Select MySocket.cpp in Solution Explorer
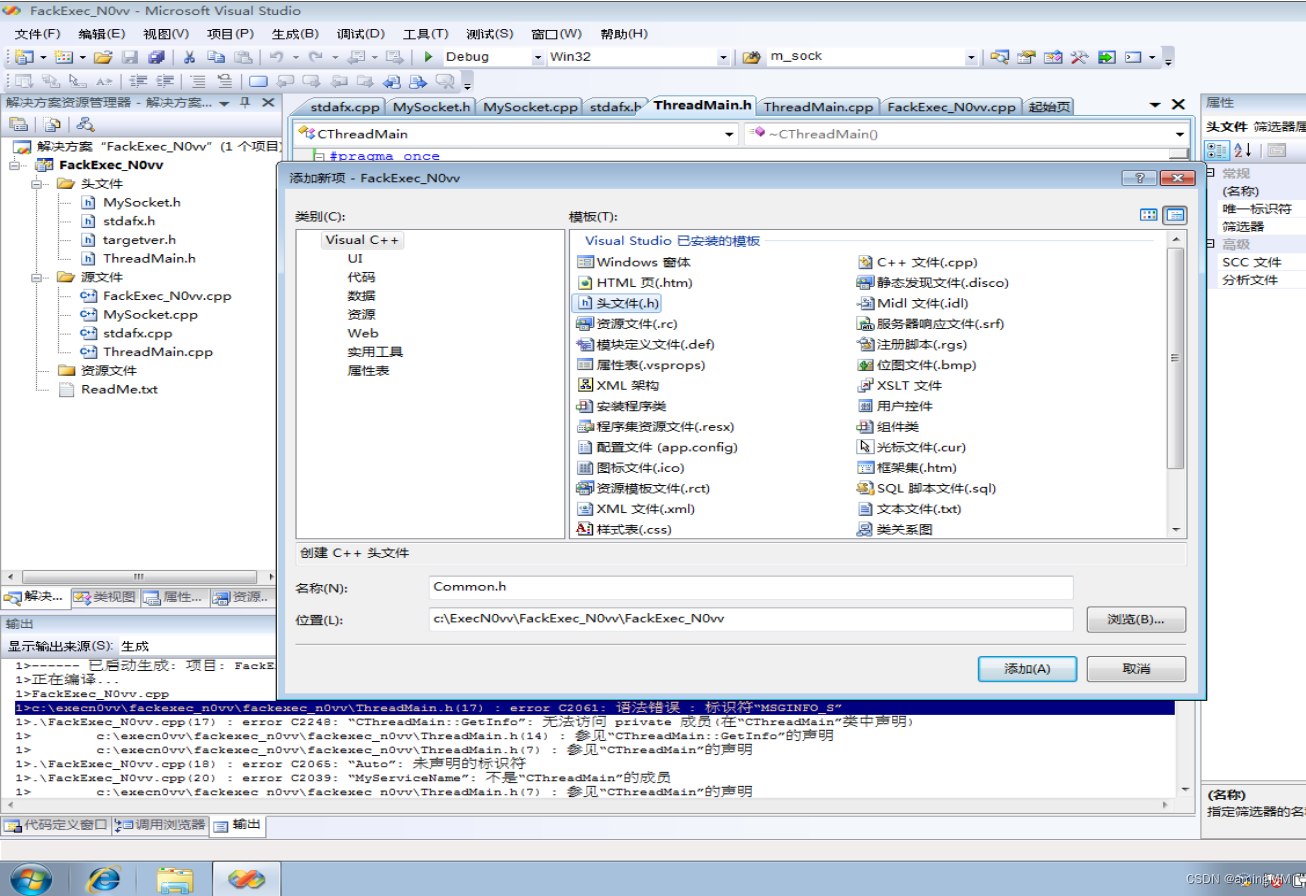Viewport: 1306px width, 896px height. [150, 314]
